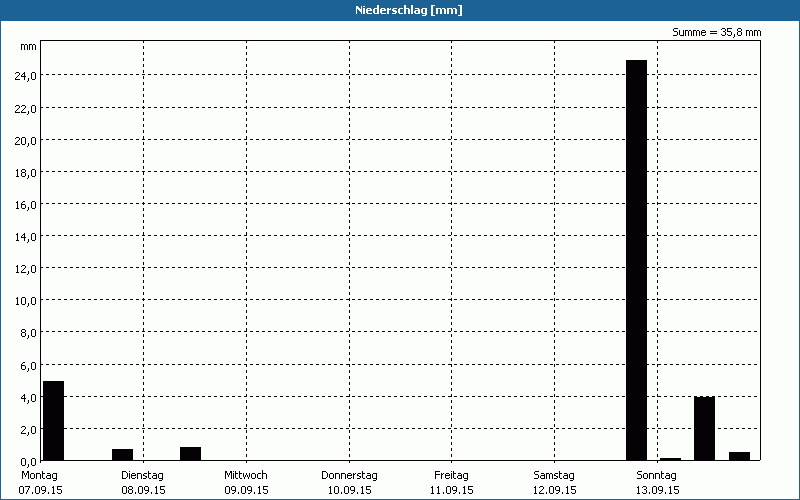The width and height of the screenshot is (800, 500).
Task: Click the tallest bar near 25 mm
Action: pos(636,260)
